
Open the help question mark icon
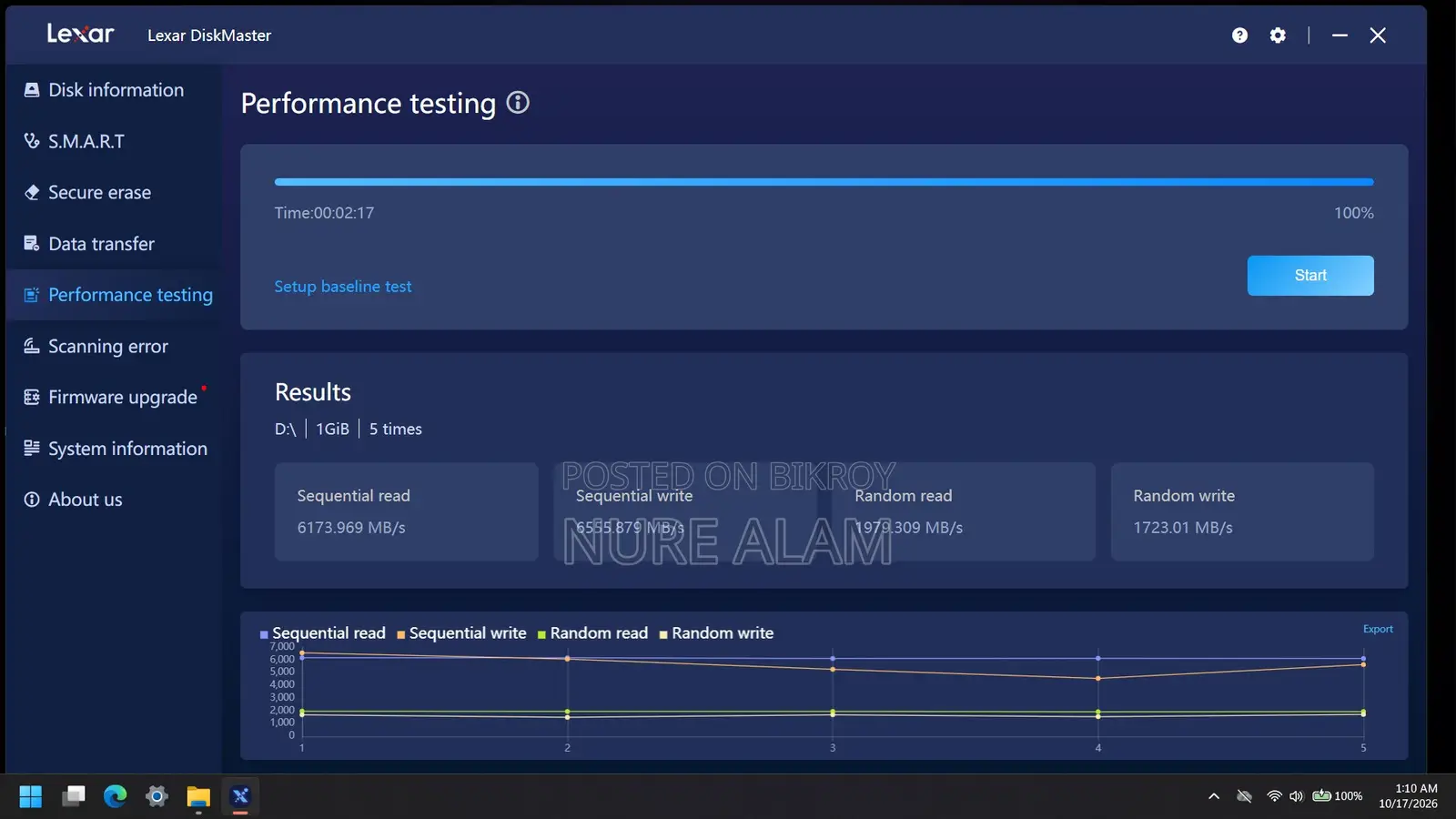point(1239,35)
